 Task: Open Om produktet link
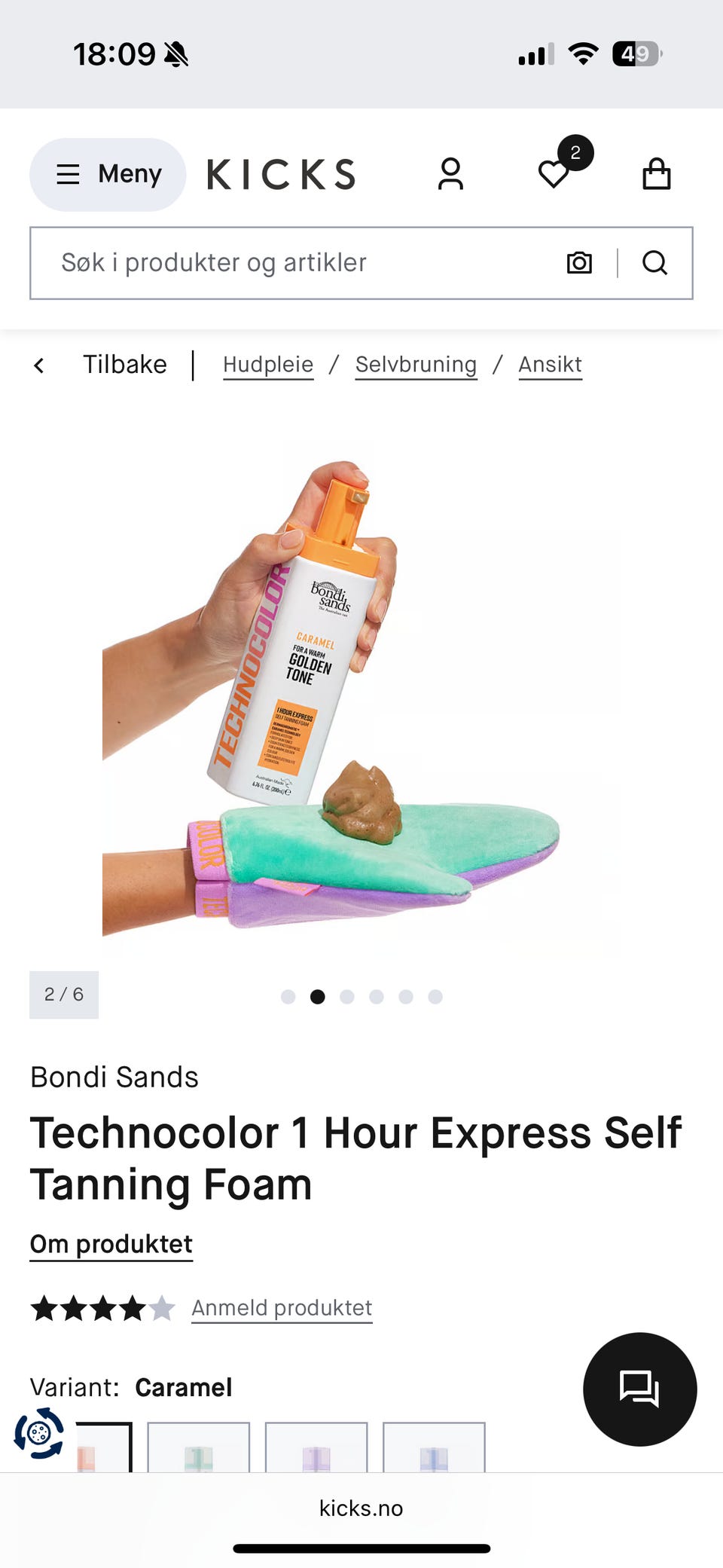pyautogui.click(x=111, y=1244)
